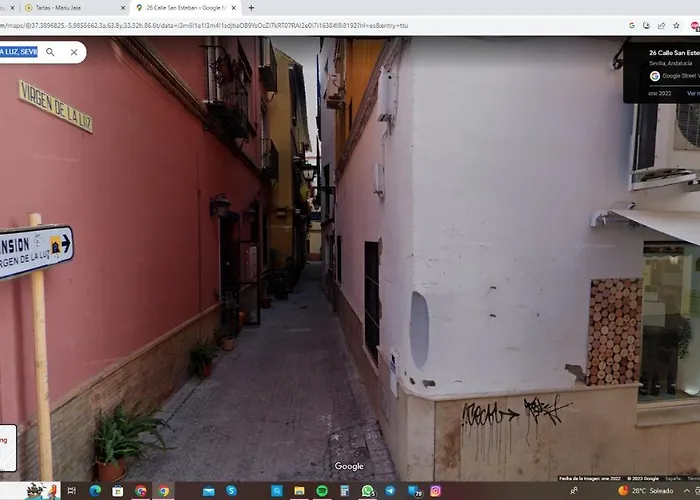Open File Explorer from taskbar
The height and width of the screenshot is (500, 700).
click(x=299, y=491)
